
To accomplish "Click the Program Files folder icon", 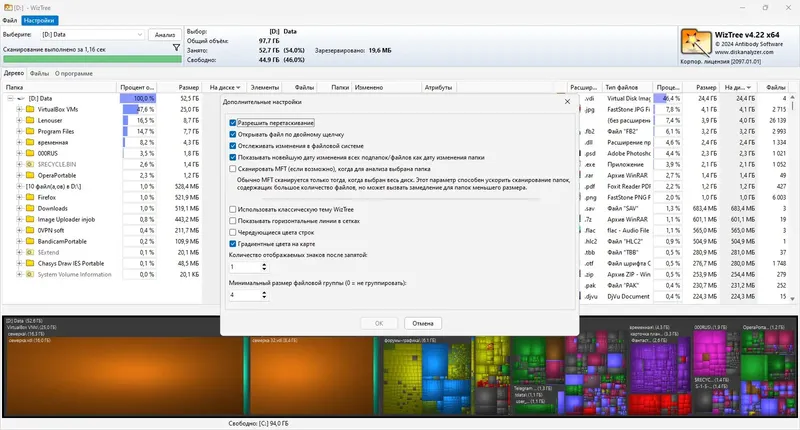I will (x=30, y=131).
